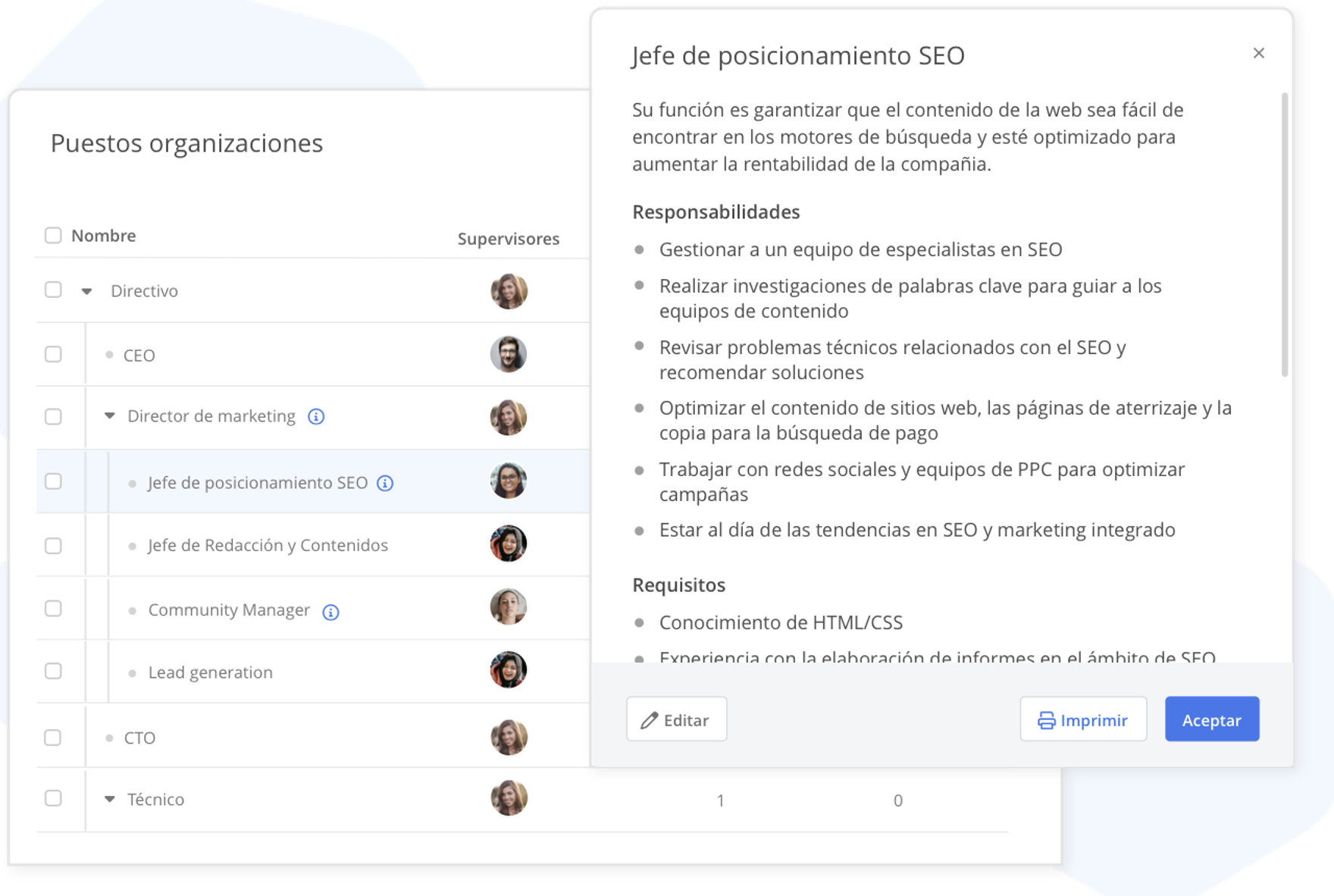Check the Técnico row checkbox

pos(53,798)
